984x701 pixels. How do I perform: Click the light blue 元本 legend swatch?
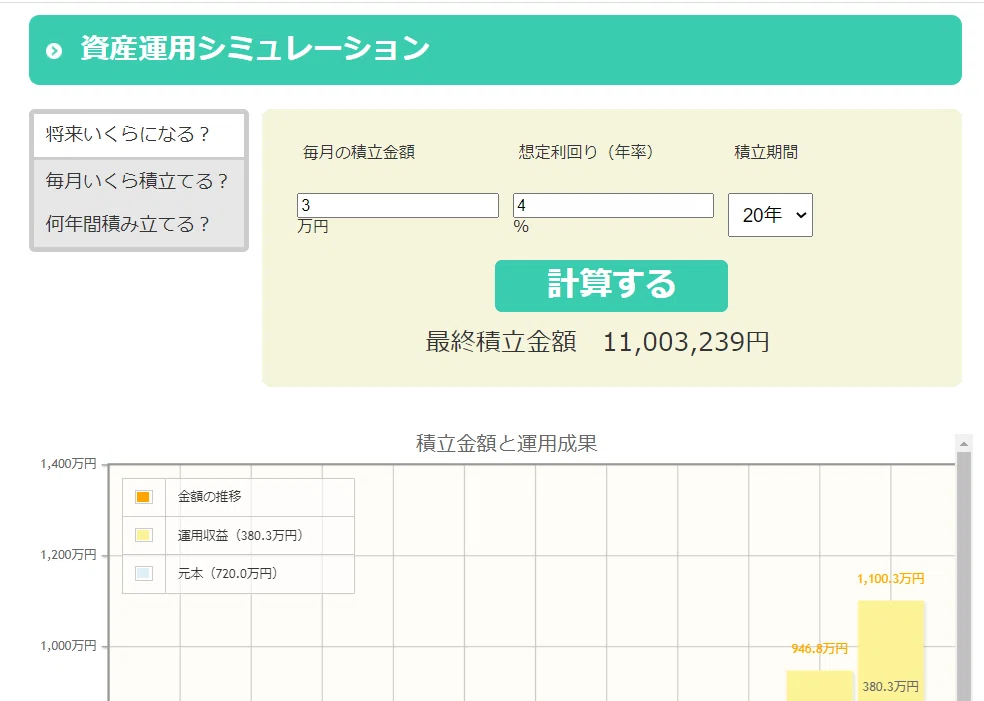point(143,574)
